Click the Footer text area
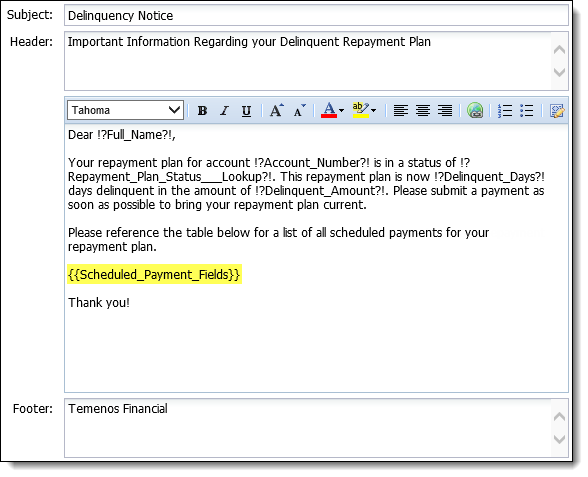588x477 pixels. 308,428
